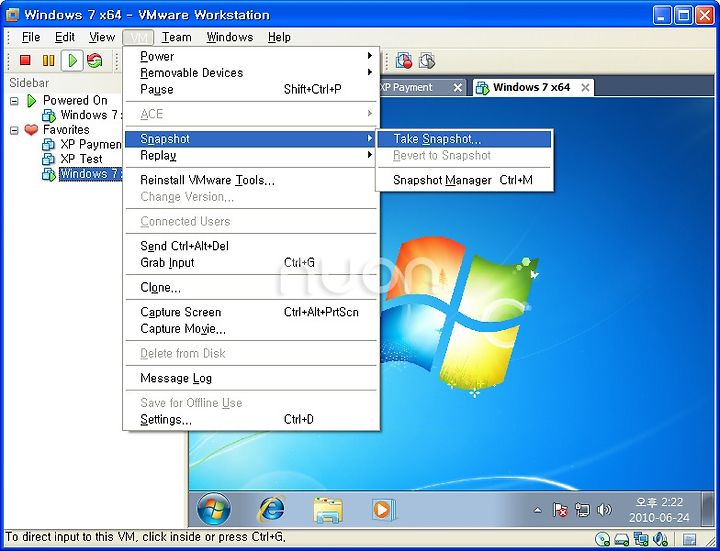
Task: Select Pause in the VM menu
Action: coord(251,89)
